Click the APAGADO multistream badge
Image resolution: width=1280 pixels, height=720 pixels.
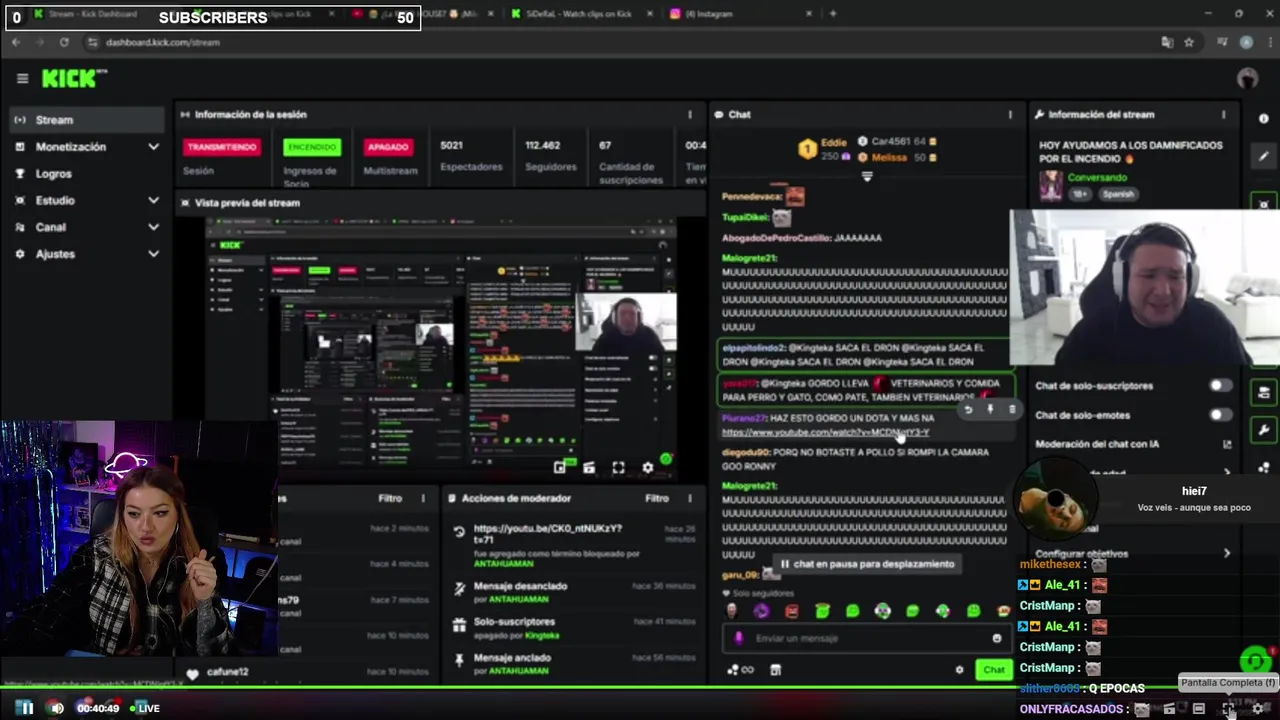pos(388,147)
